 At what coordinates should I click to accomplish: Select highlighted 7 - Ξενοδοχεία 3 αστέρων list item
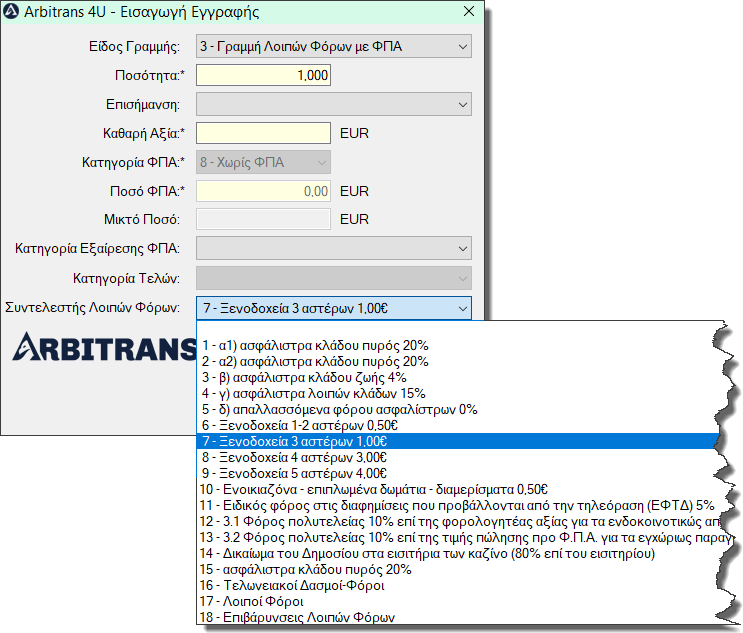point(458,441)
